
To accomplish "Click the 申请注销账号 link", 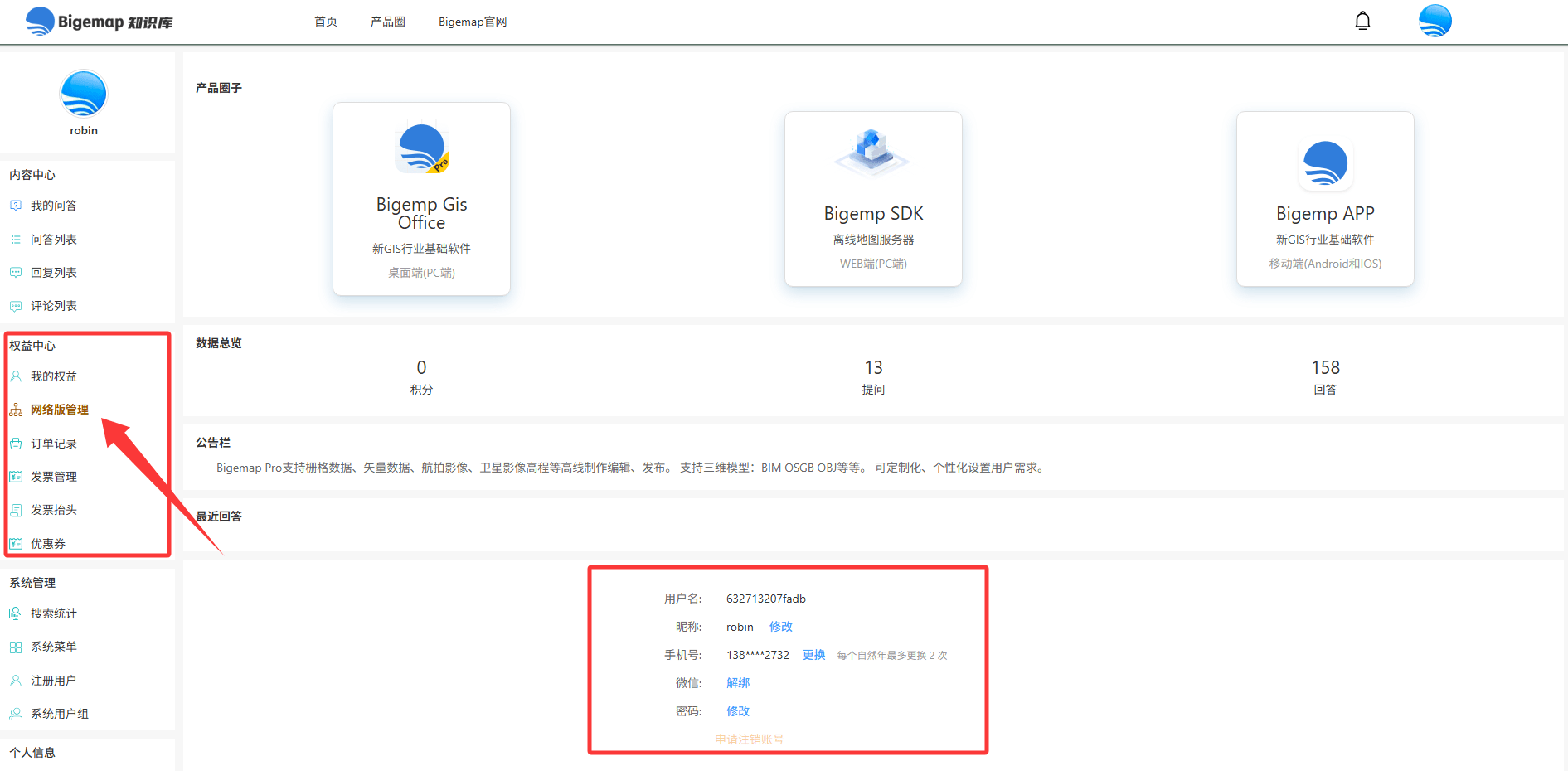I will pyautogui.click(x=750, y=739).
